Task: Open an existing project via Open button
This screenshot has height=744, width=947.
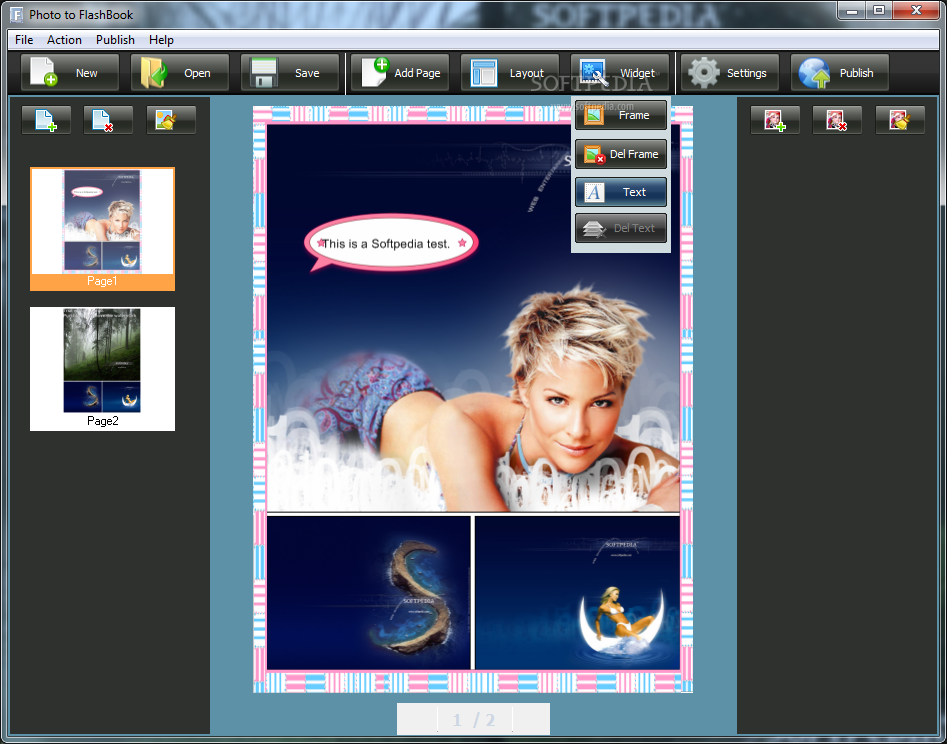Action: pos(180,73)
